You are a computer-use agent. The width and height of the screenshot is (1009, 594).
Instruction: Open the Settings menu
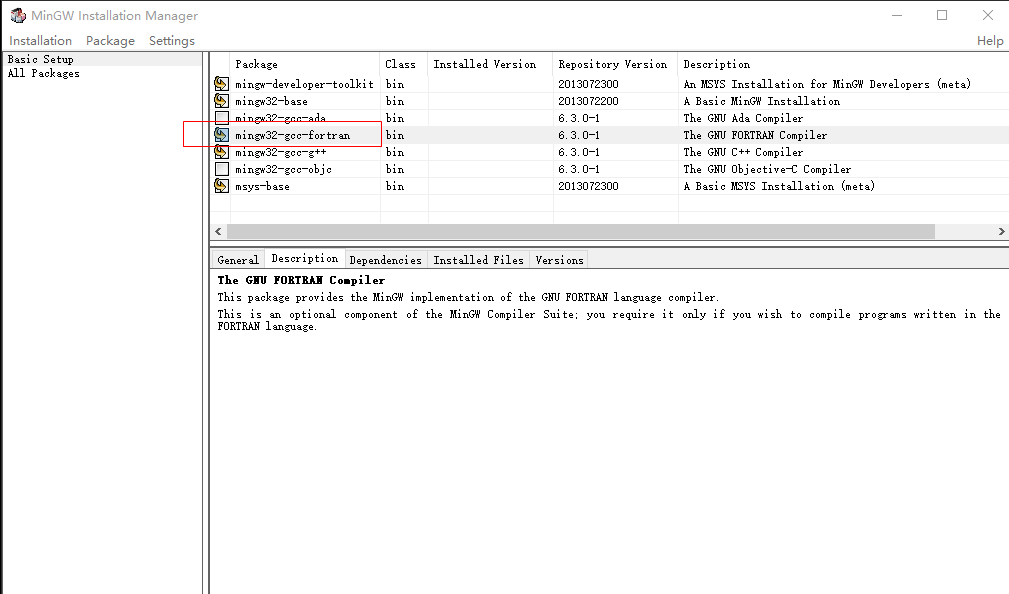[171, 40]
